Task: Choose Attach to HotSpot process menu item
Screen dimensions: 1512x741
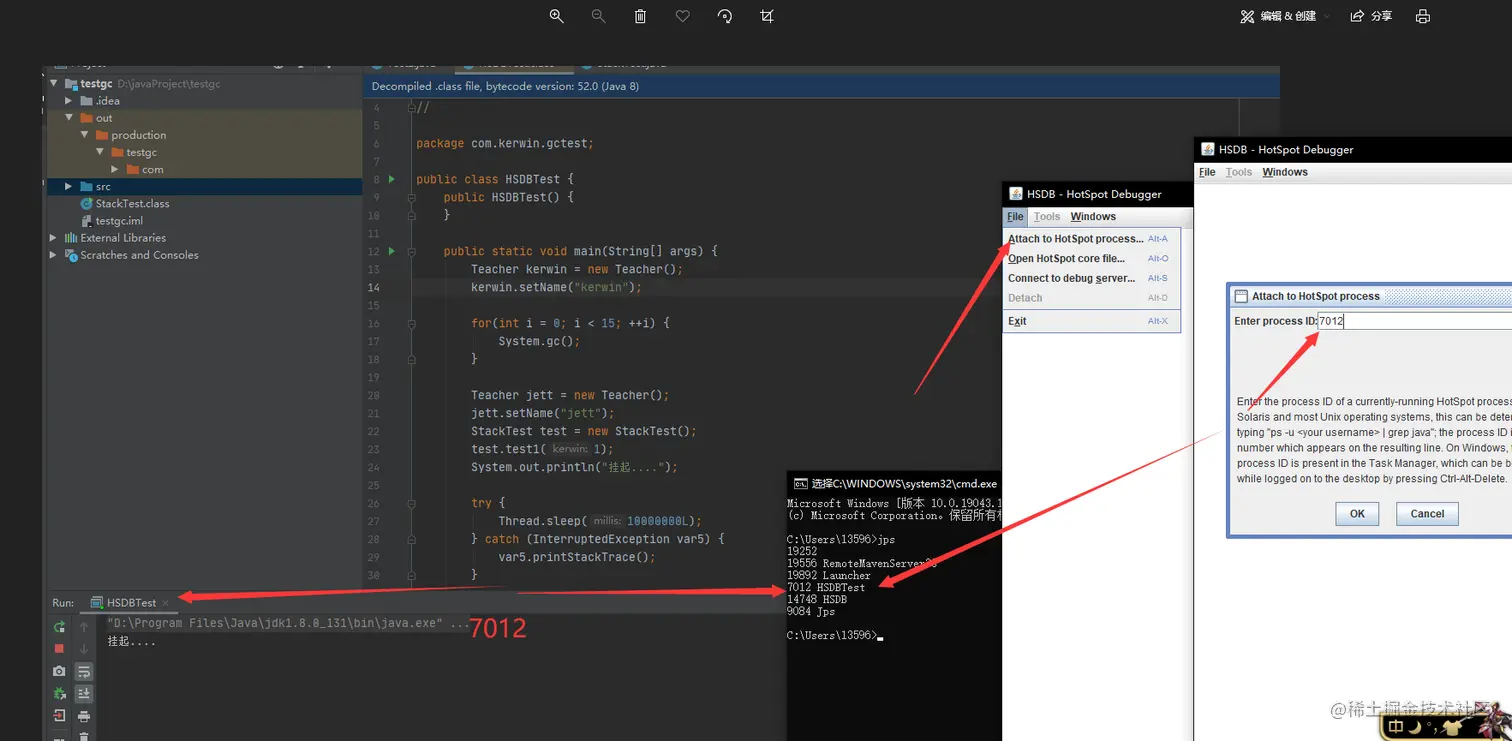Action: coord(1092,239)
